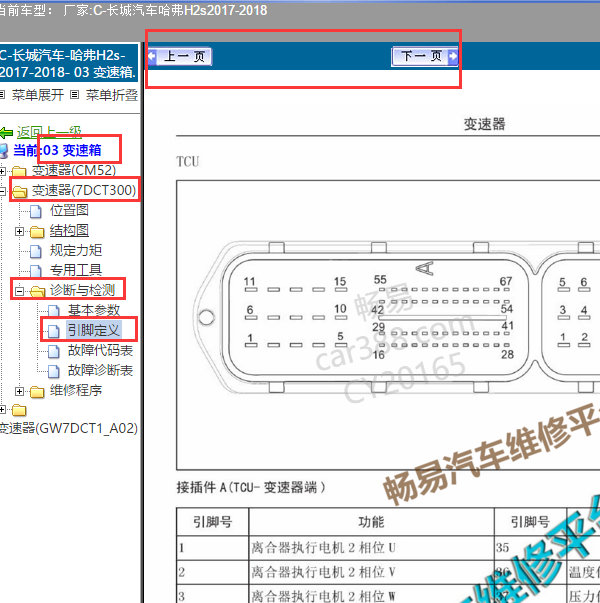
Task: Open the 基本参数 page
Action: pos(94,310)
